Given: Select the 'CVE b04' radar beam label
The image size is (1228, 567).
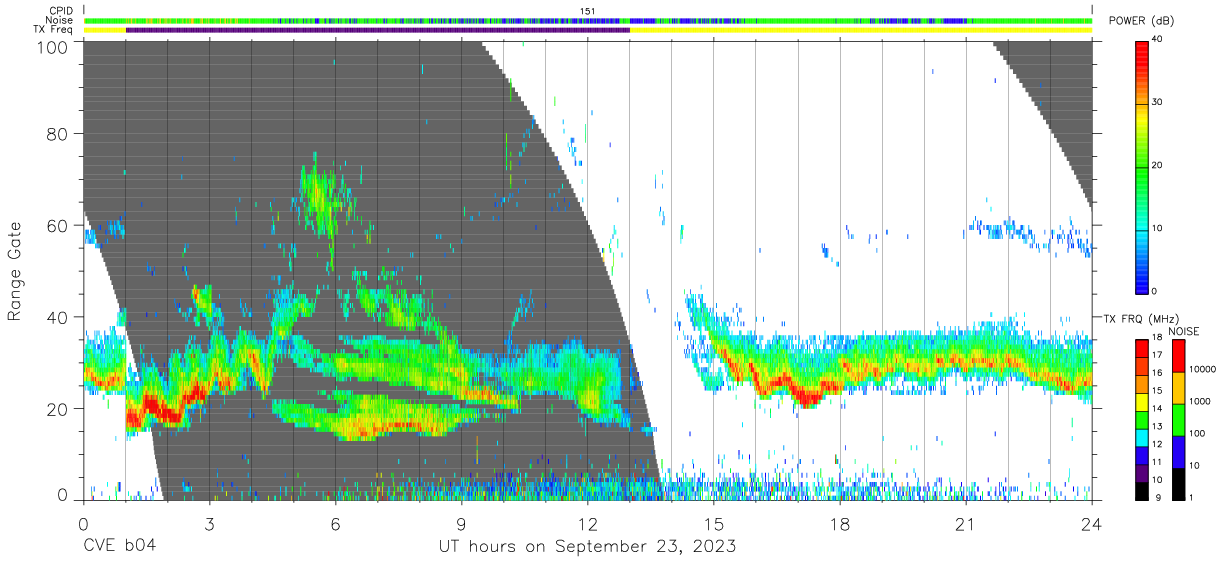Looking at the screenshot, I should (x=119, y=546).
